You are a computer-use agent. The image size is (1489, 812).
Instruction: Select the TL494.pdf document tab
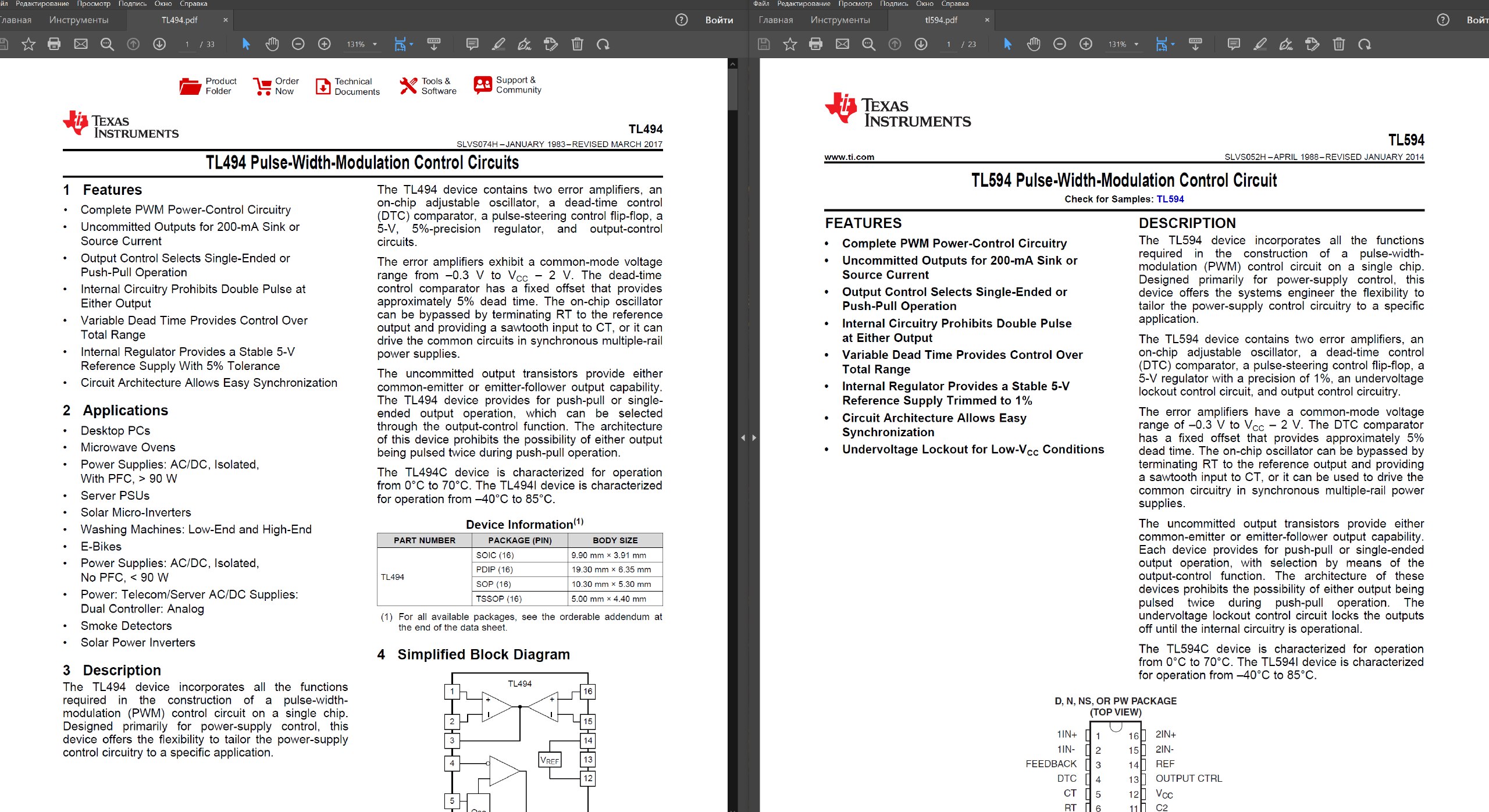pos(179,20)
